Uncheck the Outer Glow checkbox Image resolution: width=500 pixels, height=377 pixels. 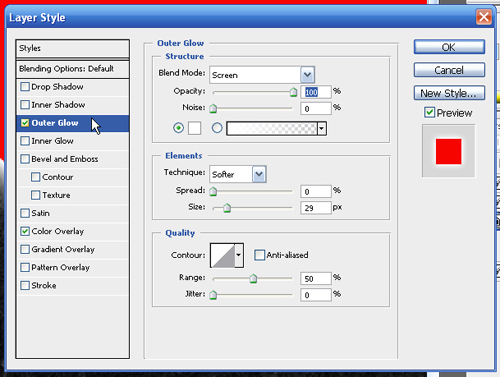[25, 123]
